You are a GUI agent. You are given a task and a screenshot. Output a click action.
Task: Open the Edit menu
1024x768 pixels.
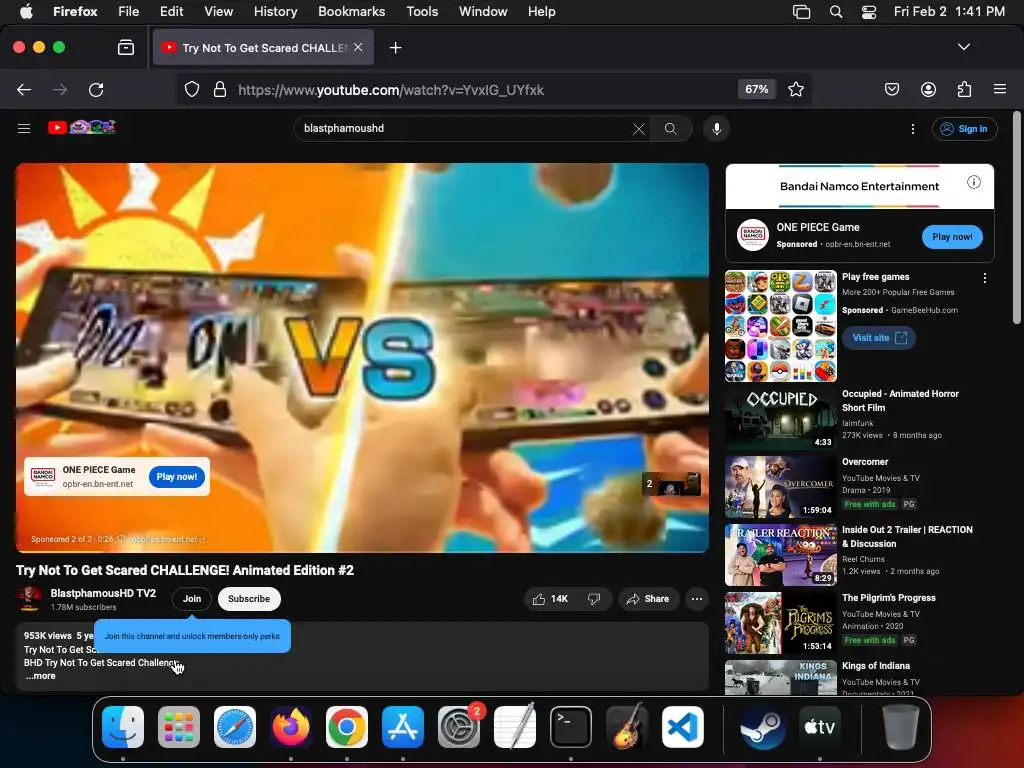172,12
